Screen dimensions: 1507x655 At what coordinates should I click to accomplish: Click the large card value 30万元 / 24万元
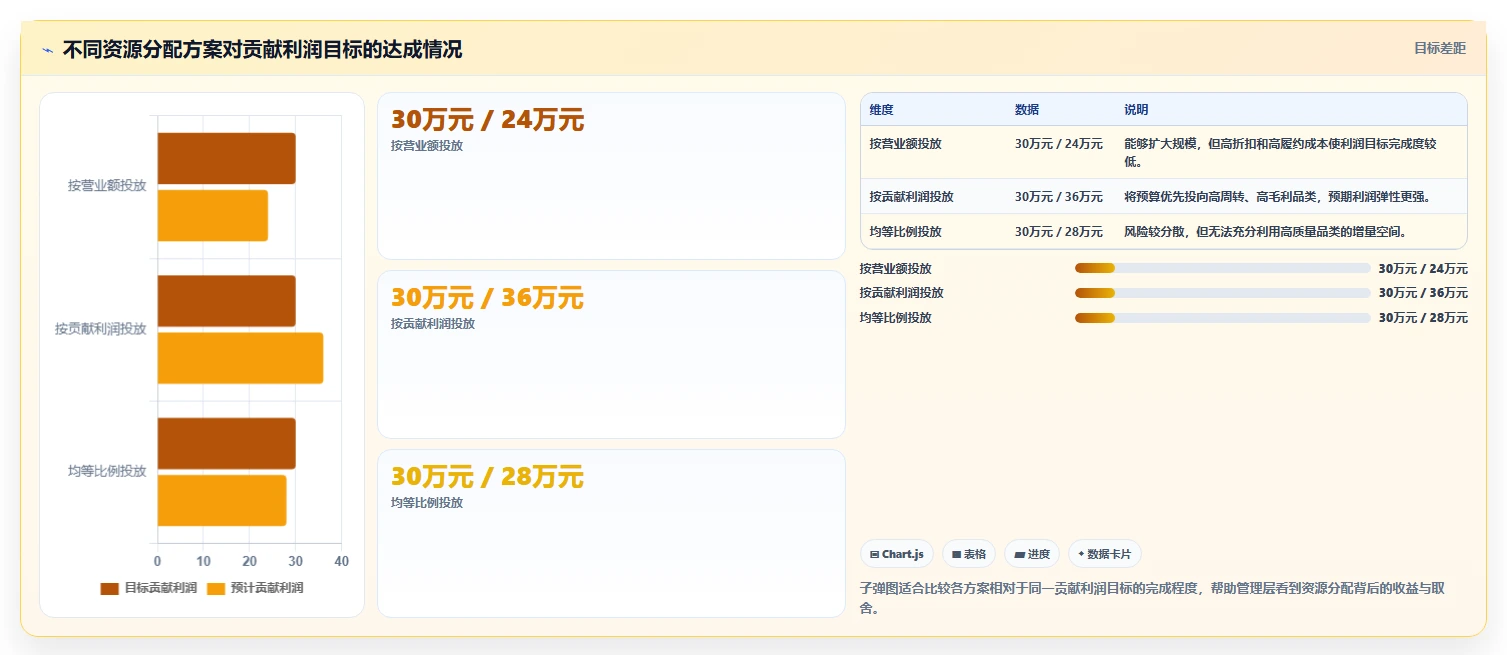(x=487, y=120)
